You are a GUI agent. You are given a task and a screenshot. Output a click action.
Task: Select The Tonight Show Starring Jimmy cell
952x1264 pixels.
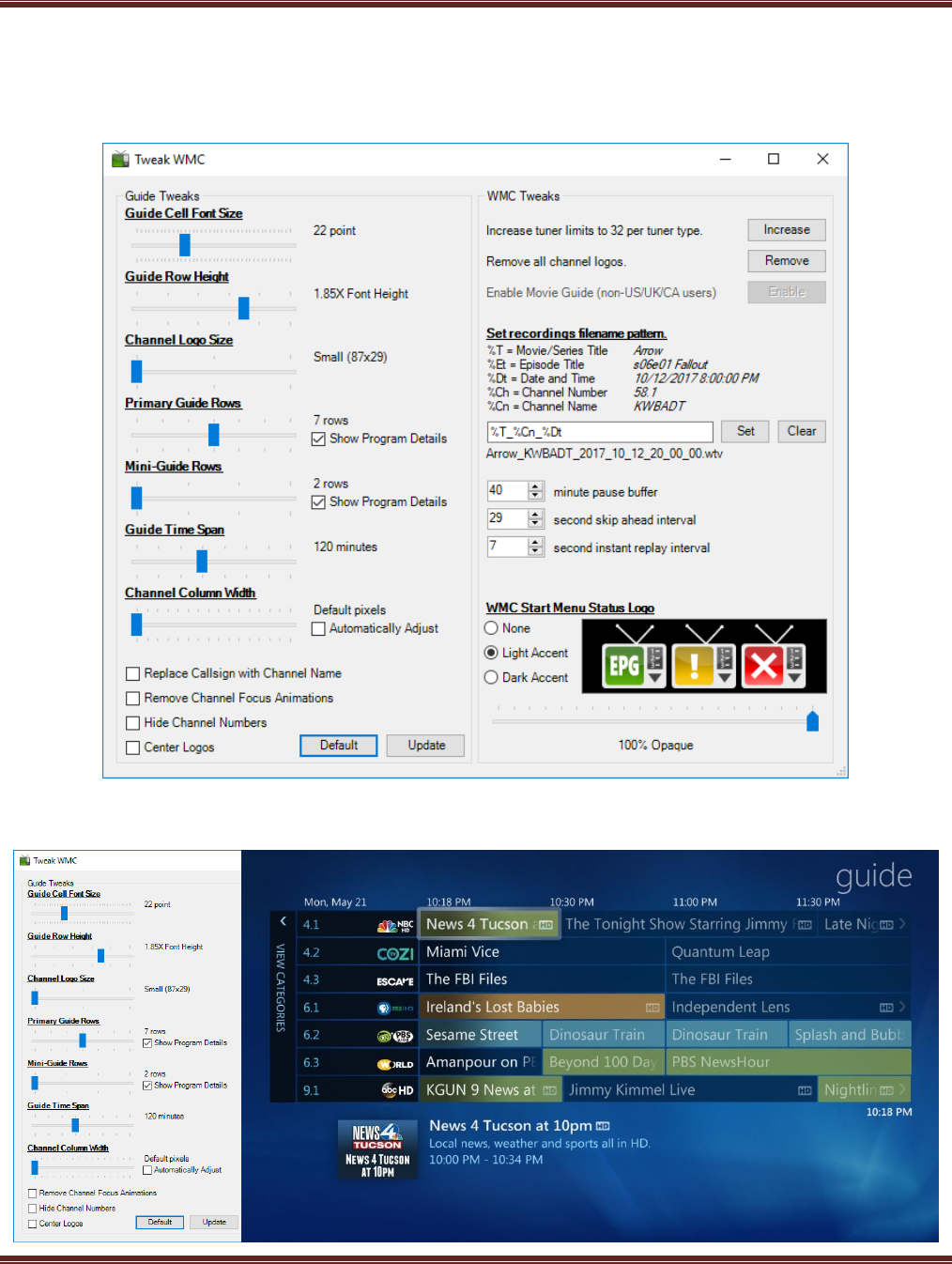688,924
